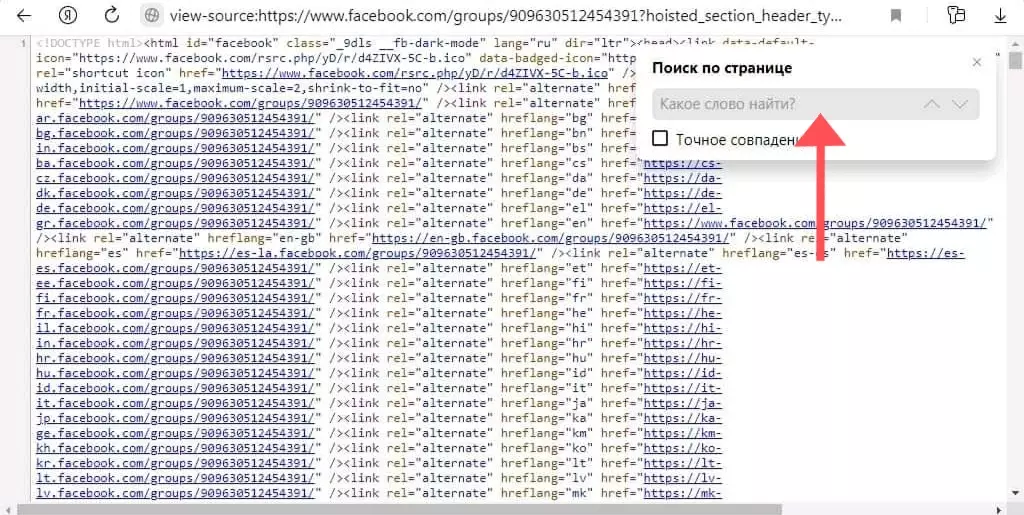Reload the page source
1024x515 pixels.
pyautogui.click(x=112, y=16)
